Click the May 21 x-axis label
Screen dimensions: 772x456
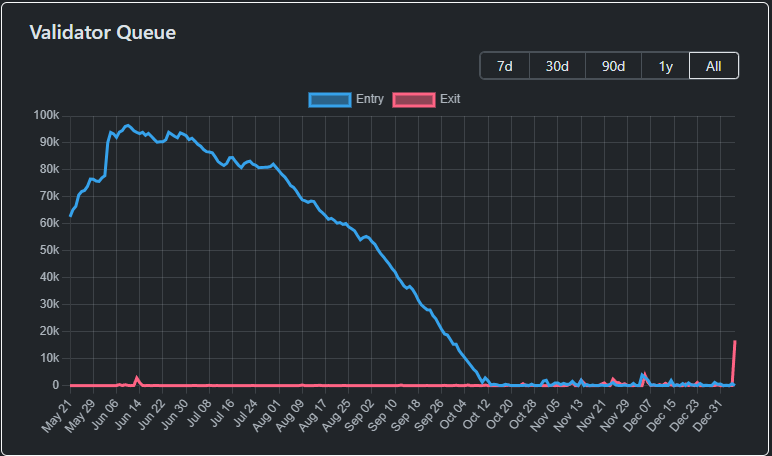[58, 413]
